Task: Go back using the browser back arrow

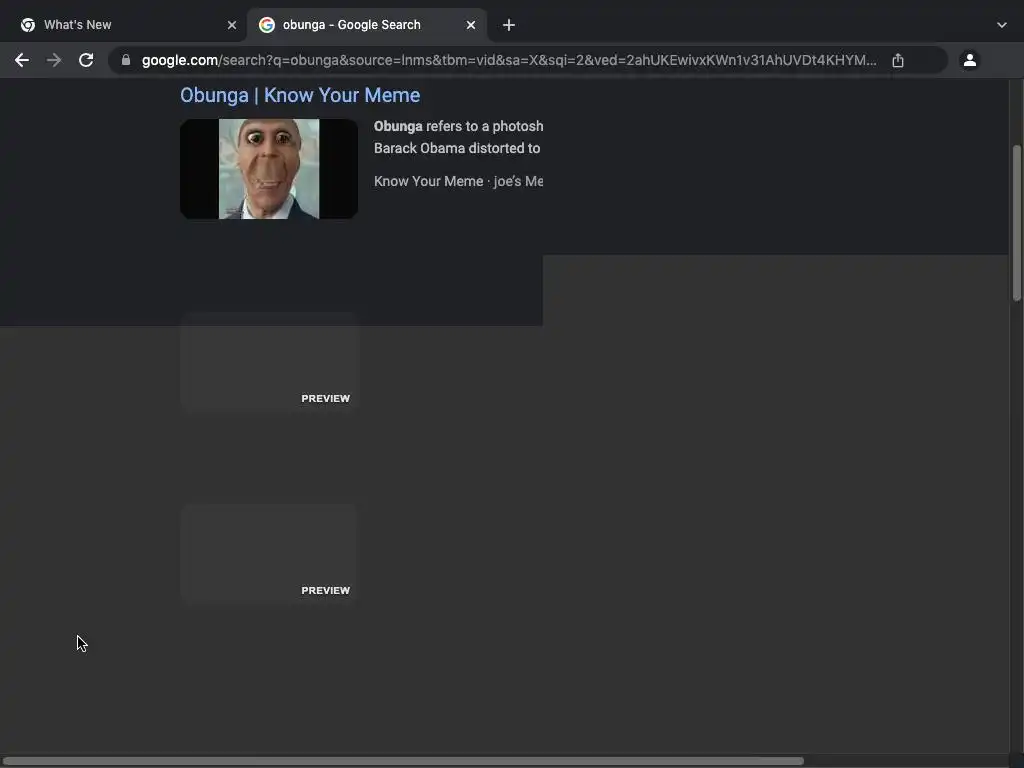Action: [22, 60]
